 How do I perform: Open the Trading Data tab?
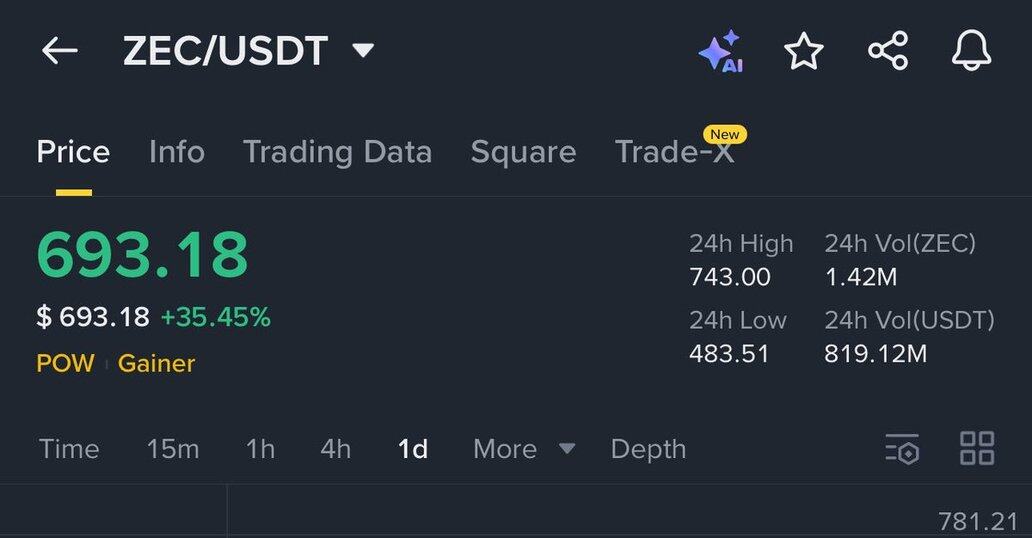coord(337,152)
